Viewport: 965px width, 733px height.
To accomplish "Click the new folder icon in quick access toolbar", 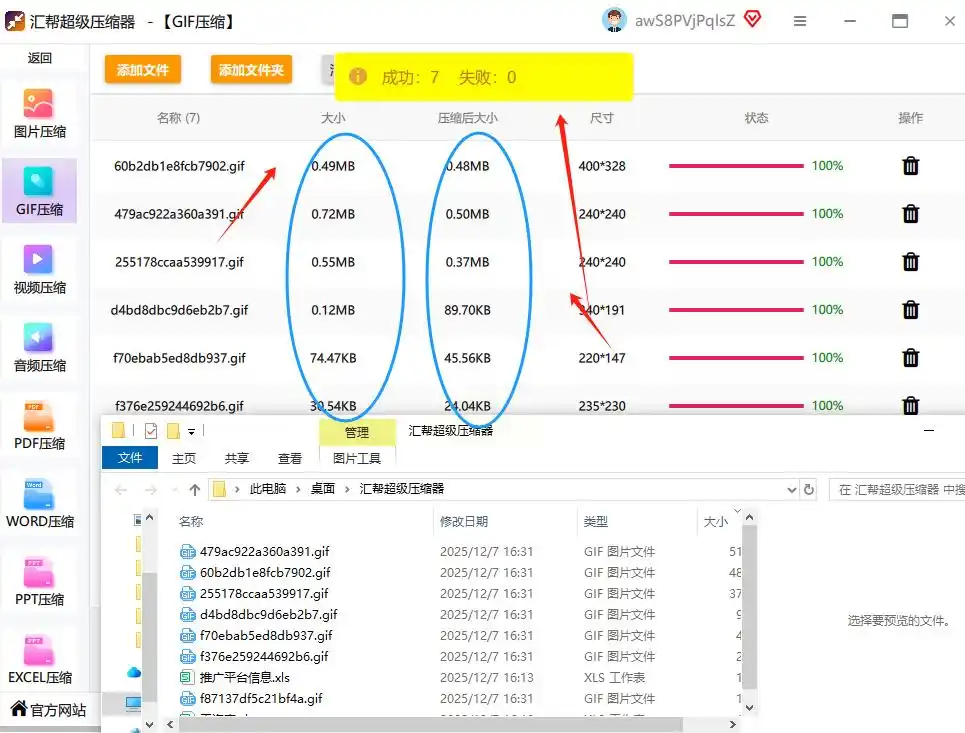I will (174, 431).
